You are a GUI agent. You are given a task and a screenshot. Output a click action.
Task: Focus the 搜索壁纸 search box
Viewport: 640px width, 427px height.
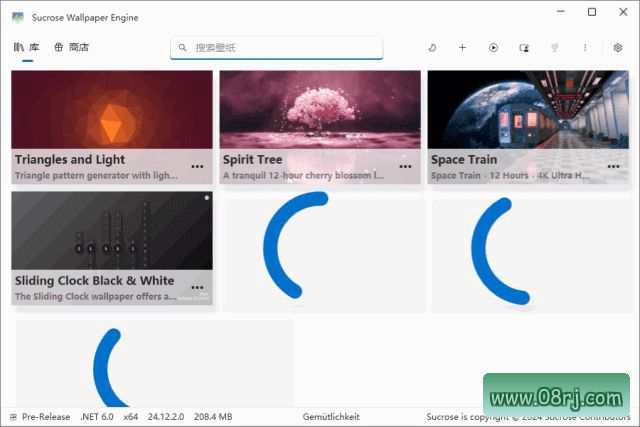(277, 47)
